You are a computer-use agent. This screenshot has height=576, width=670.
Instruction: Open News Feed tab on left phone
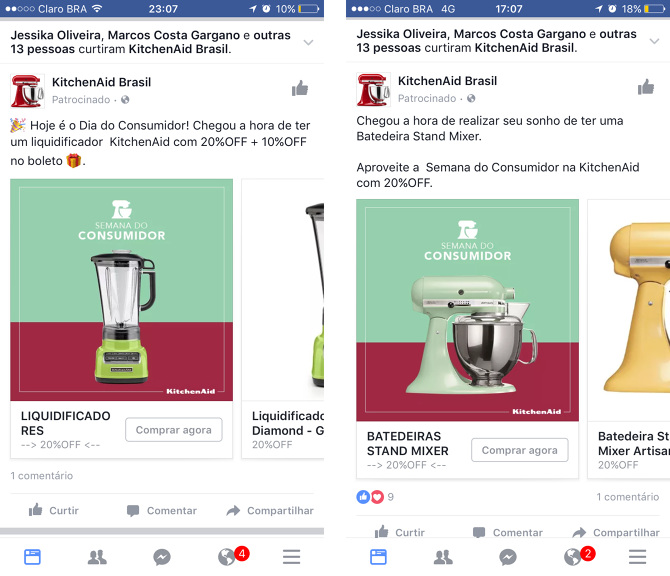(32, 557)
